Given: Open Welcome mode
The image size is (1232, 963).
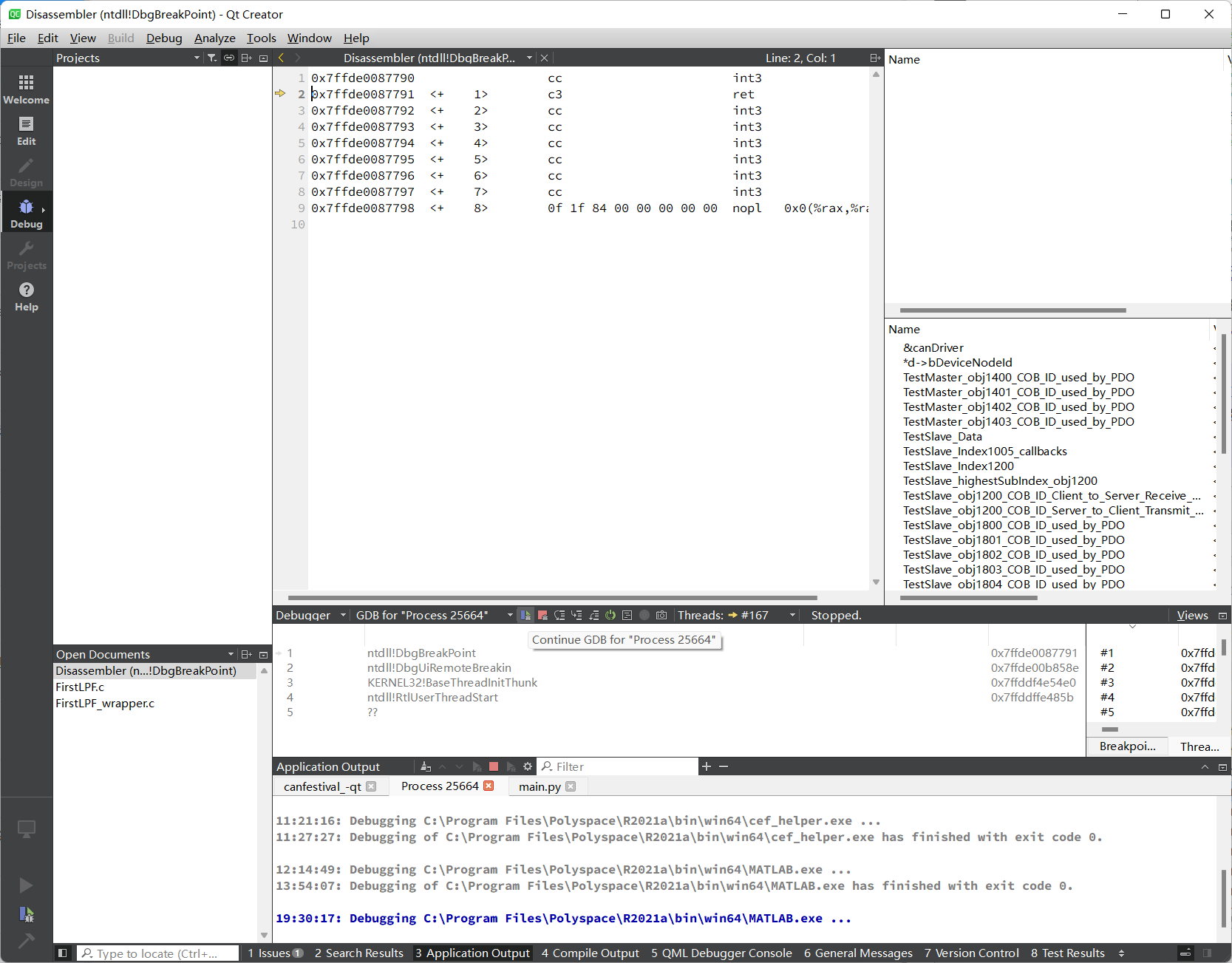Looking at the screenshot, I should 27,87.
